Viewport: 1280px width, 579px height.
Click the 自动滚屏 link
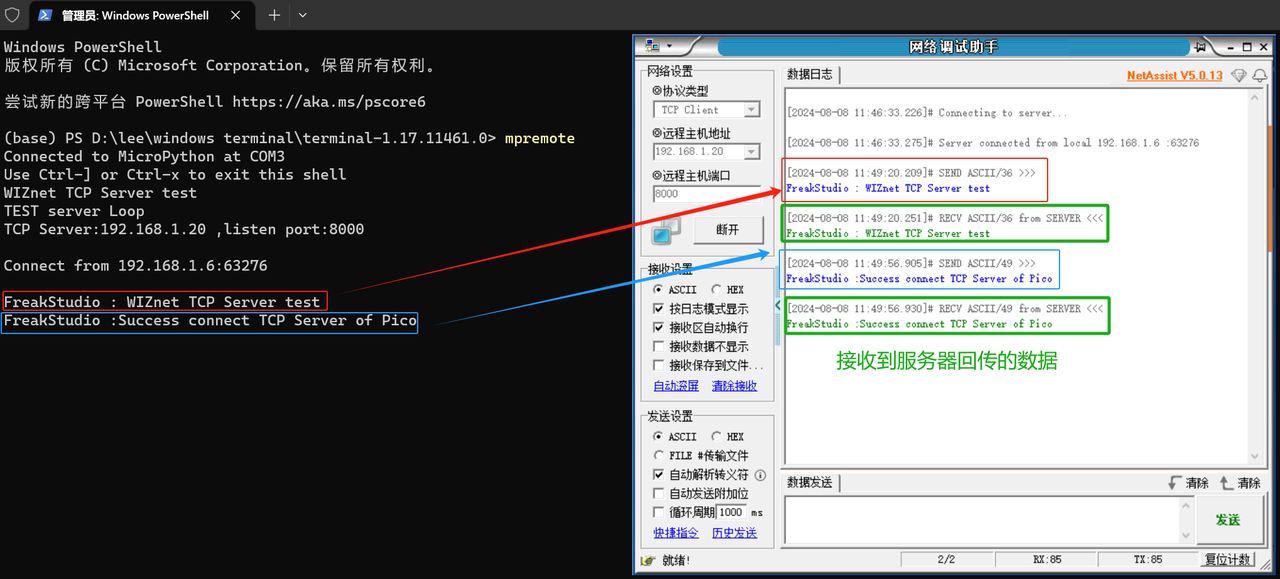(676, 386)
